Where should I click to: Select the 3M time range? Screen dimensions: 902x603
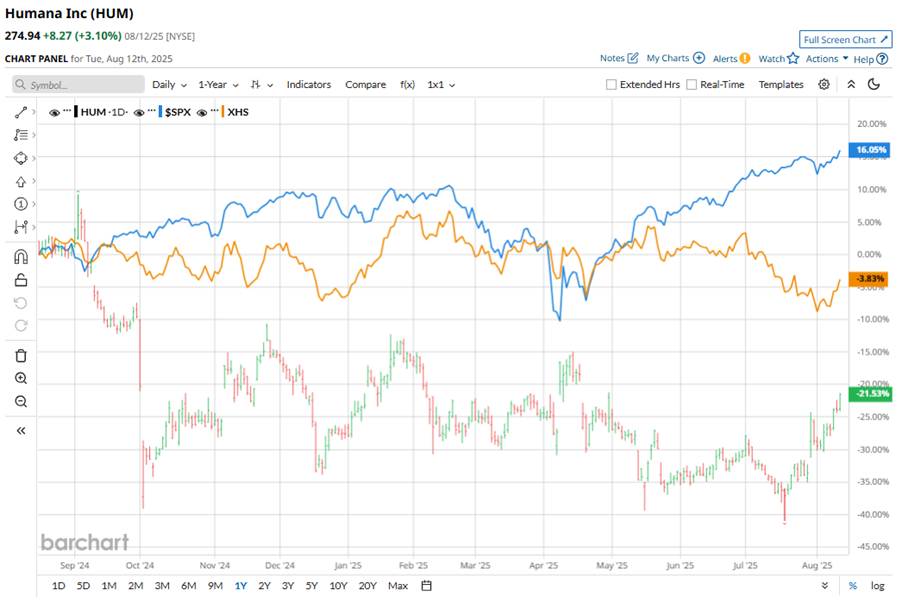click(x=162, y=586)
